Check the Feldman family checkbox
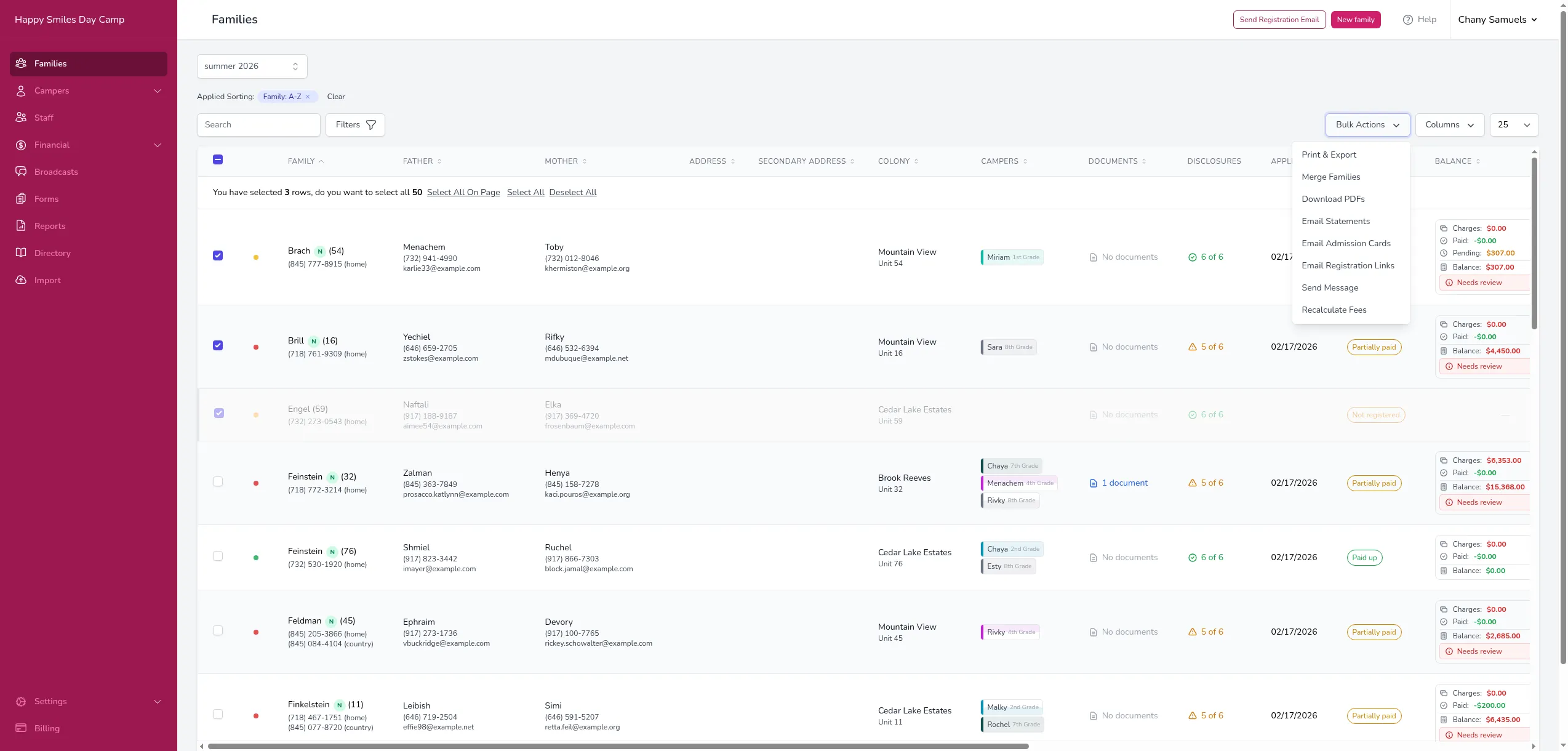Screen dimensions: 1568x751 coord(218,630)
